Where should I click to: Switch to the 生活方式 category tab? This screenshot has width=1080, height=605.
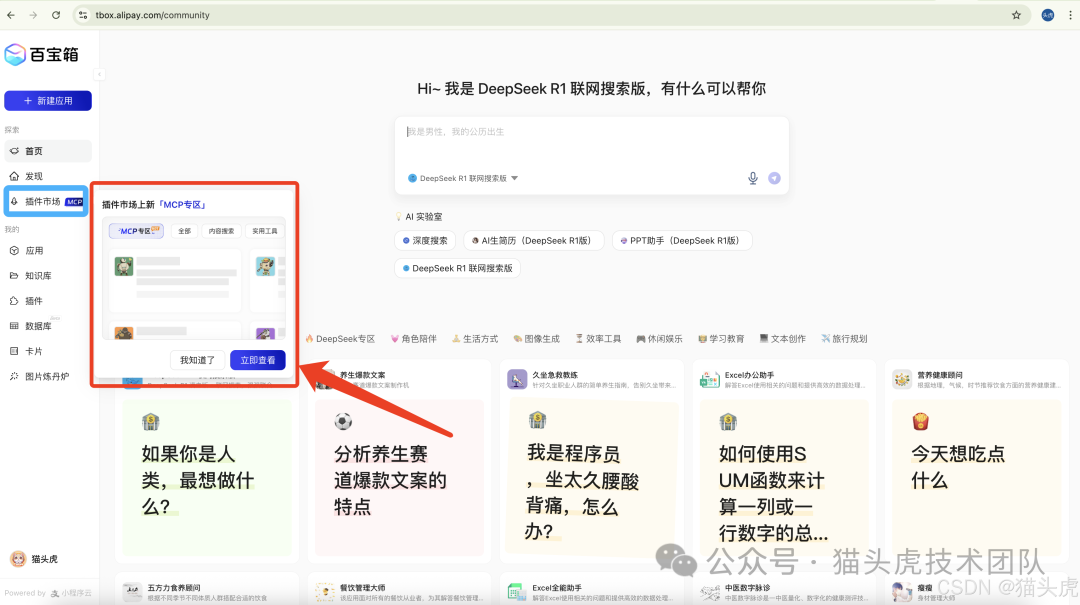click(x=475, y=339)
